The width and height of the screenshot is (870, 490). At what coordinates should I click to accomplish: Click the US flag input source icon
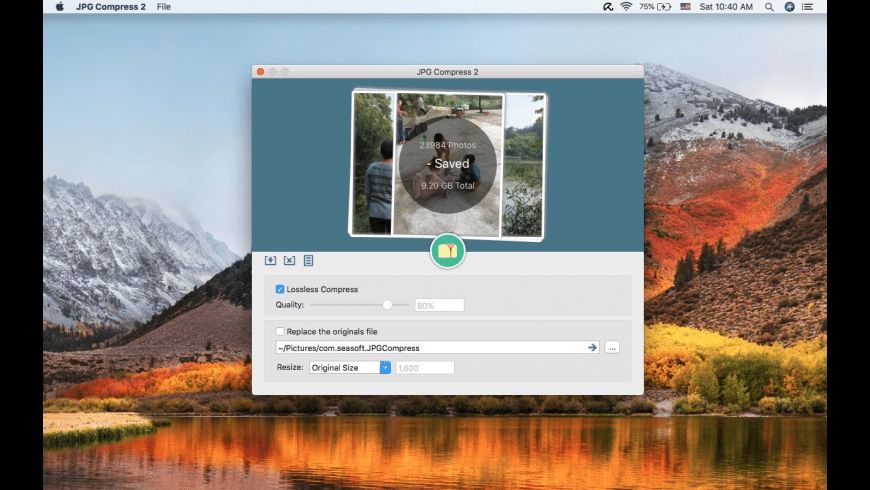point(685,7)
